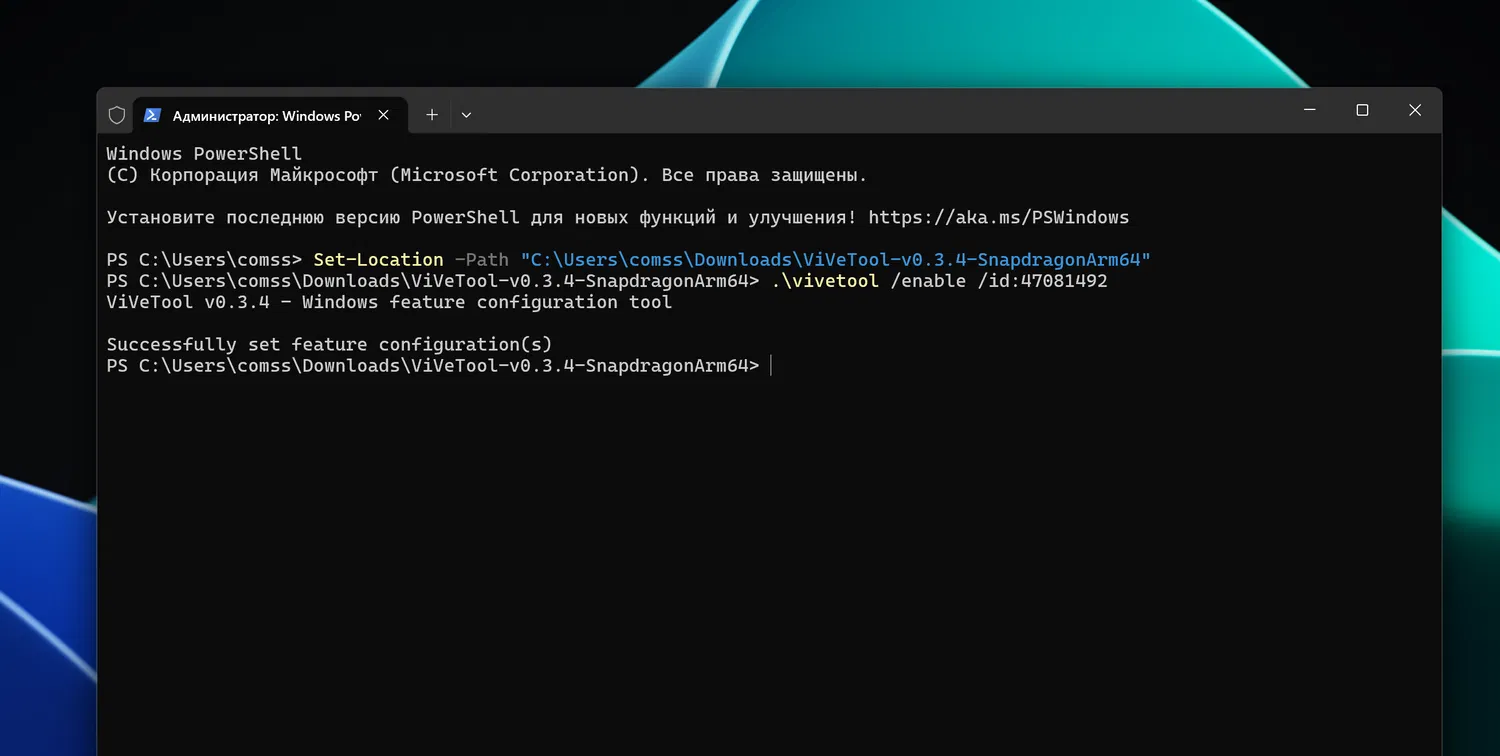This screenshot has width=1500, height=756.
Task: Click the -Path parameter text
Action: [481, 260]
